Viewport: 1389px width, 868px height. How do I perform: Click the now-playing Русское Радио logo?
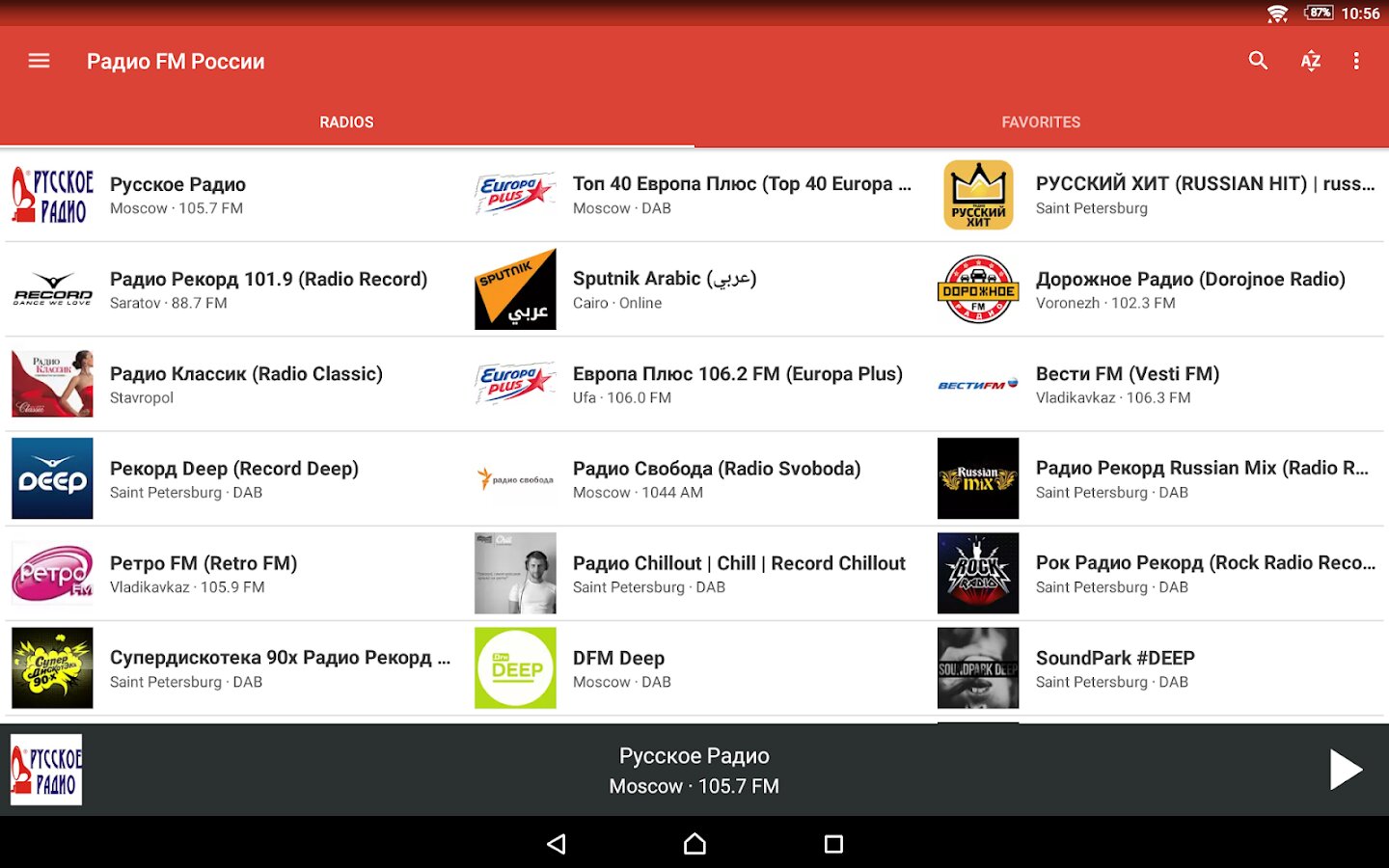(46, 770)
